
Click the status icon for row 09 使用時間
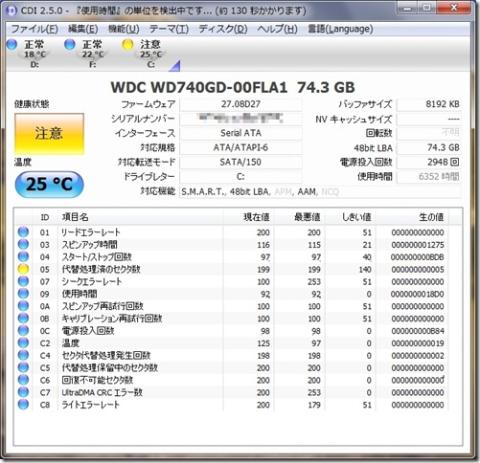tap(23, 294)
